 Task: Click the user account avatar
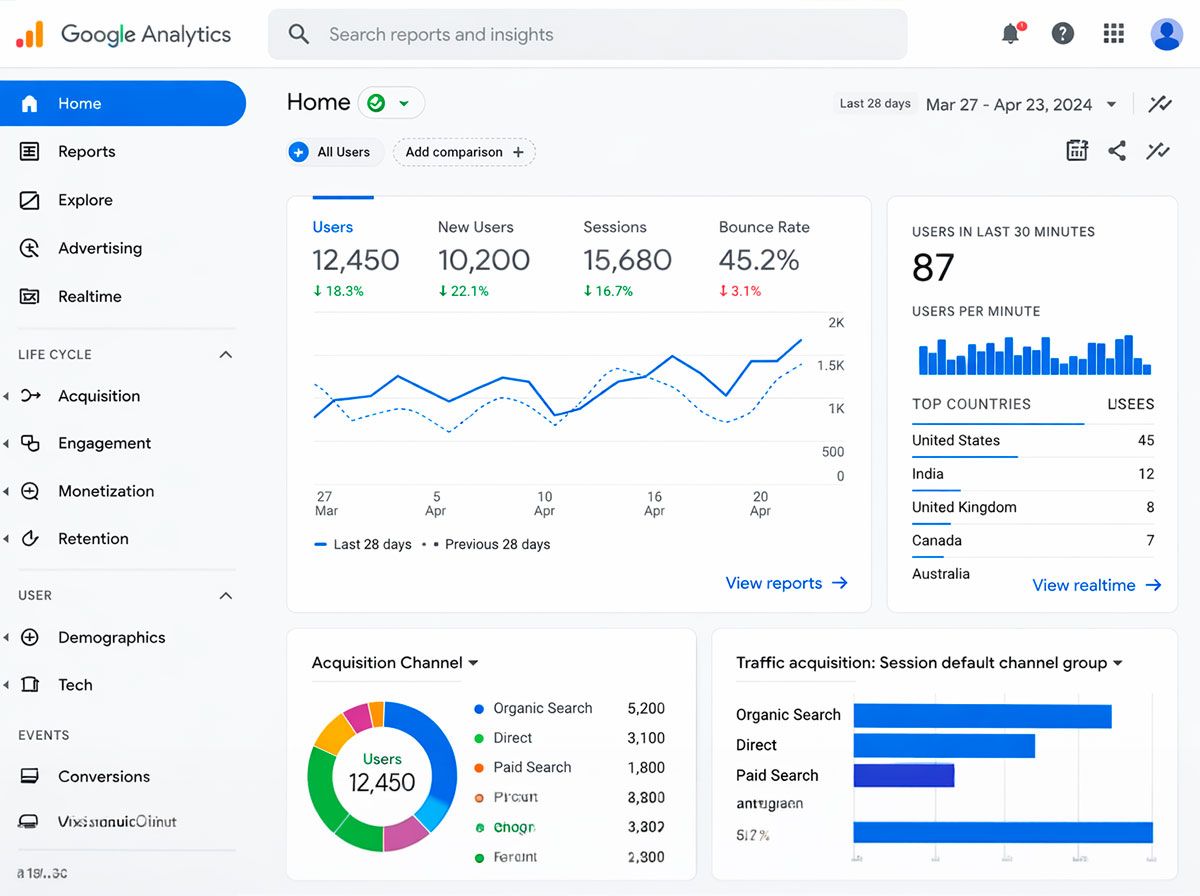coord(1166,34)
